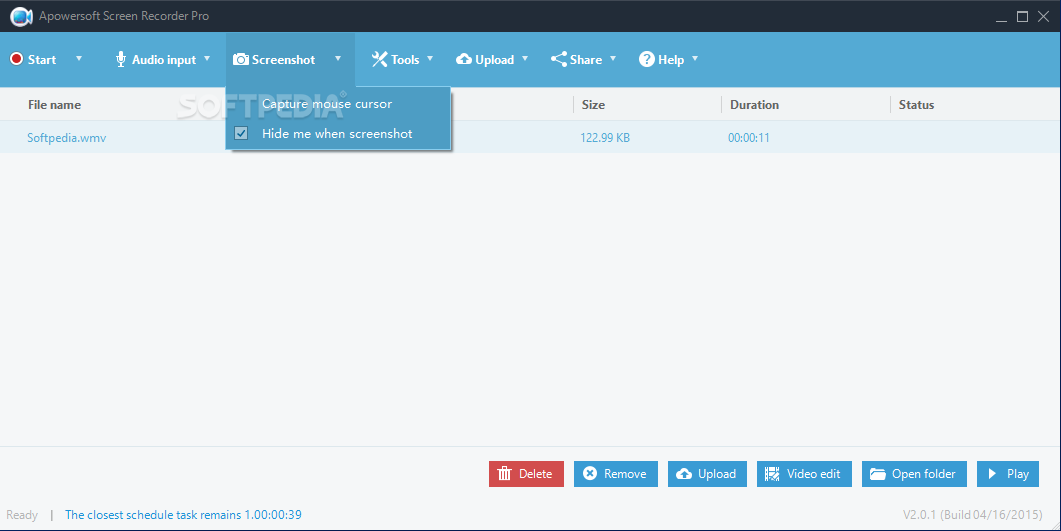Click the V2.0.1 build version text
Screen dimensions: 1061x531
click(x=972, y=515)
